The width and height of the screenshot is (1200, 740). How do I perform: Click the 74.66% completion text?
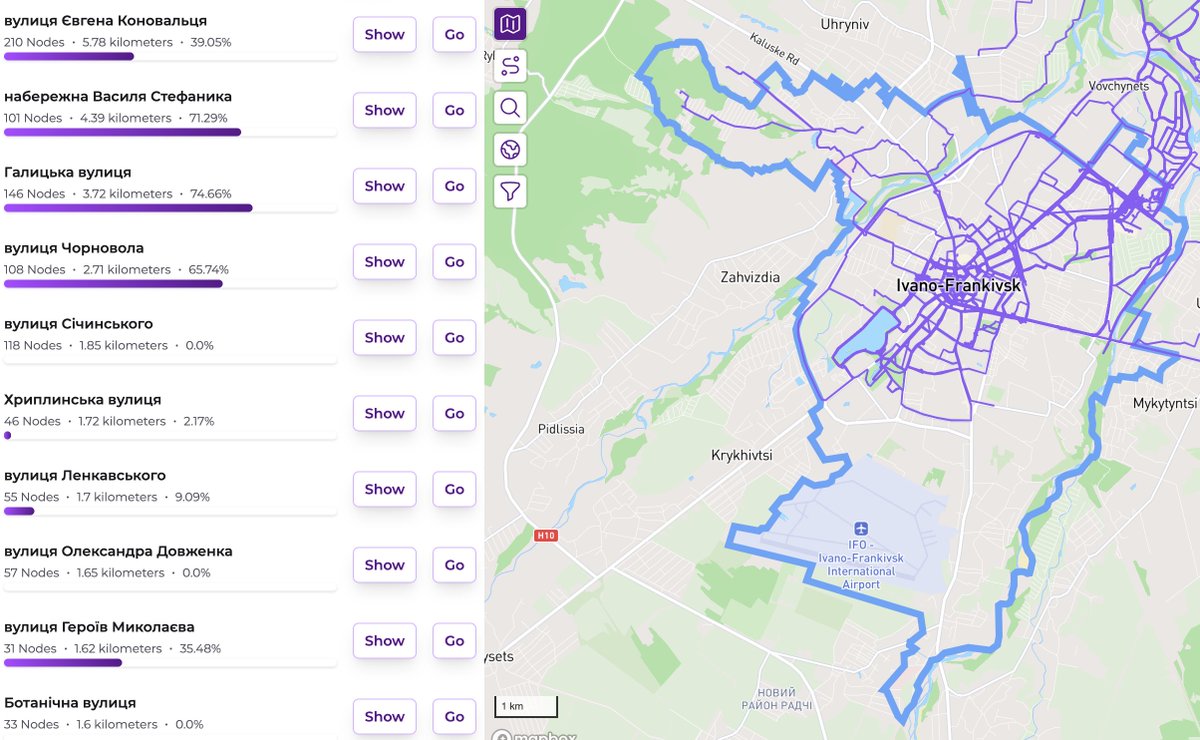click(211, 194)
